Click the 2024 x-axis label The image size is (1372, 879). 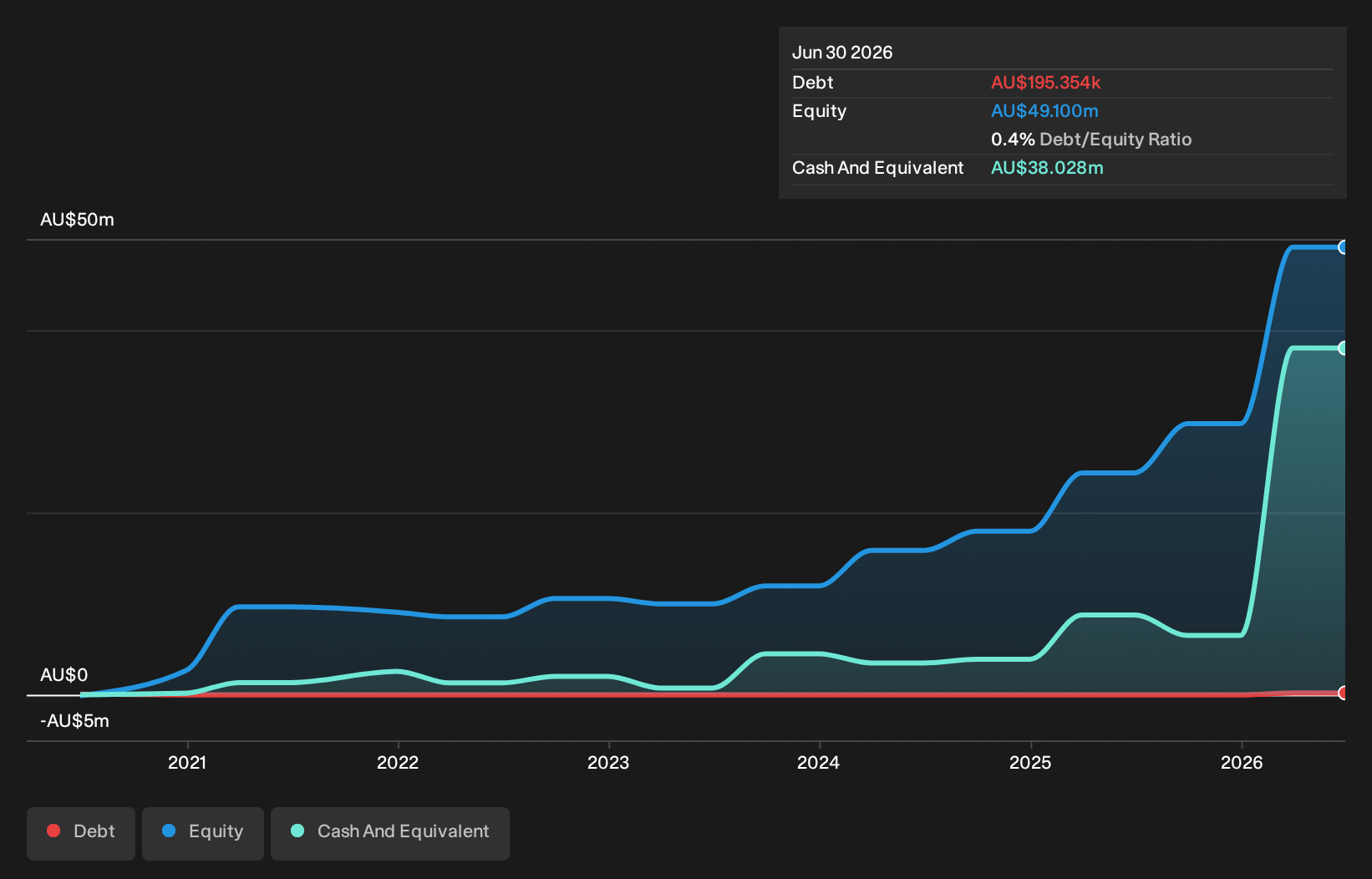[819, 762]
